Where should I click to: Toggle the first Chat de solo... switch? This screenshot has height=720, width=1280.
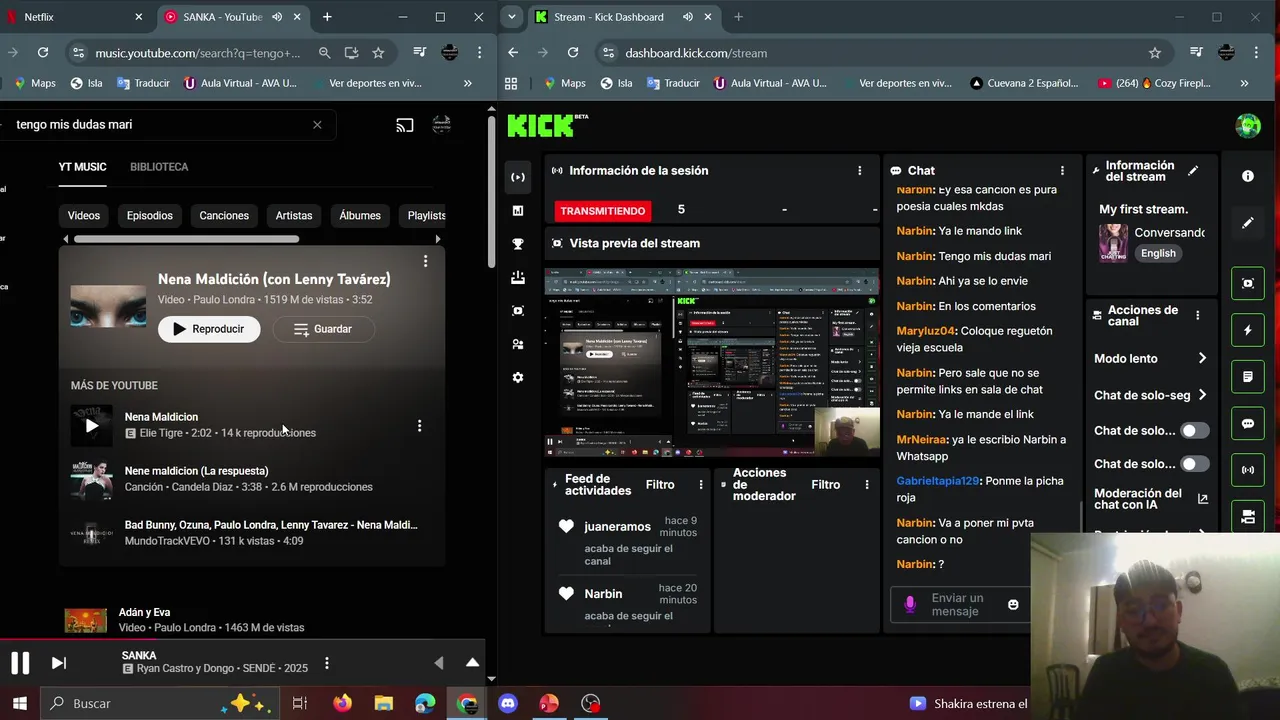click(x=1194, y=431)
